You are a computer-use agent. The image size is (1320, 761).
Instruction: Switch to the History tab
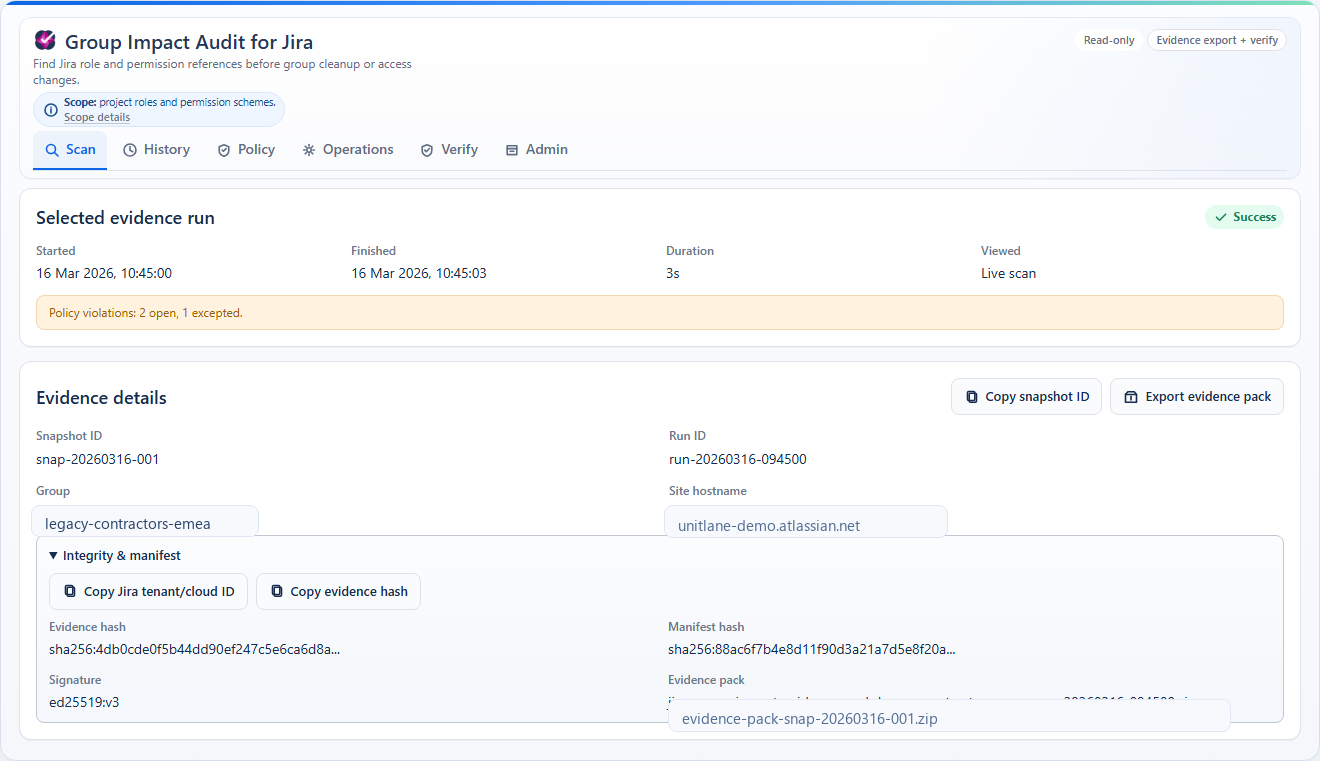[157, 149]
